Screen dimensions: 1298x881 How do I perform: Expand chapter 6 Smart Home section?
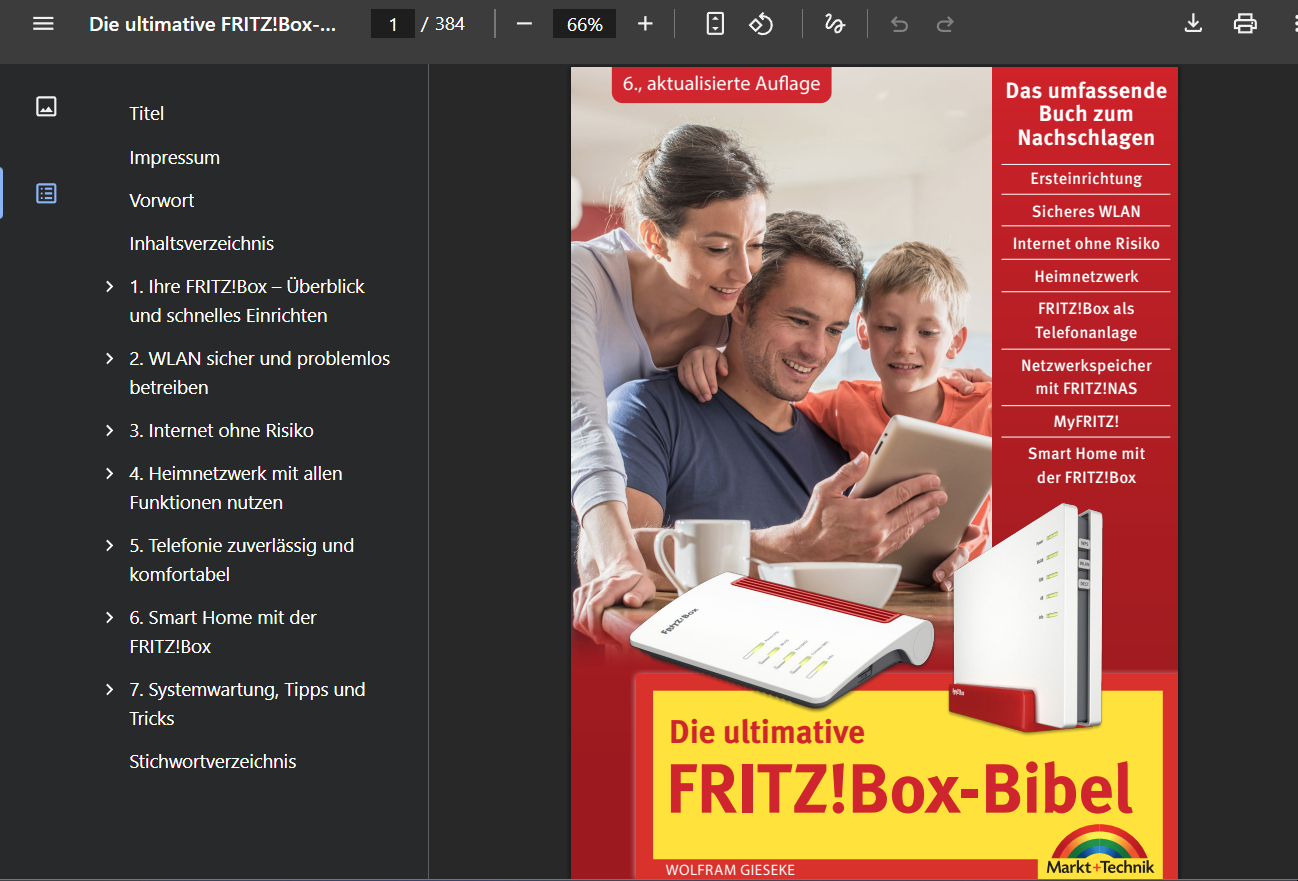[x=109, y=617]
